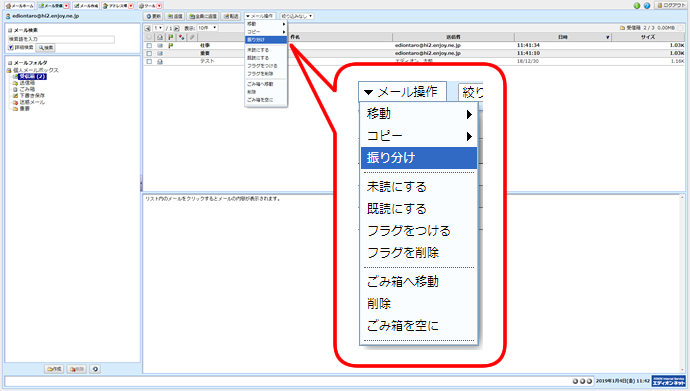Select the 迷惑メール folder
The image size is (690, 391).
click(x=32, y=102)
